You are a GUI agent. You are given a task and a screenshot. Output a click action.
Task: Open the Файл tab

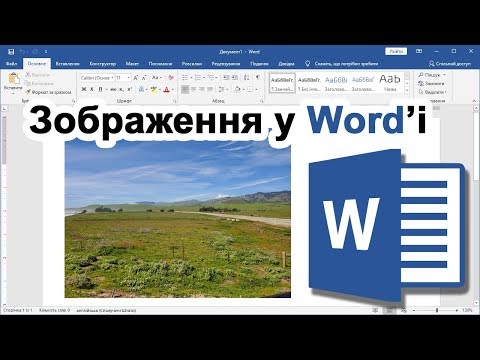(x=11, y=64)
